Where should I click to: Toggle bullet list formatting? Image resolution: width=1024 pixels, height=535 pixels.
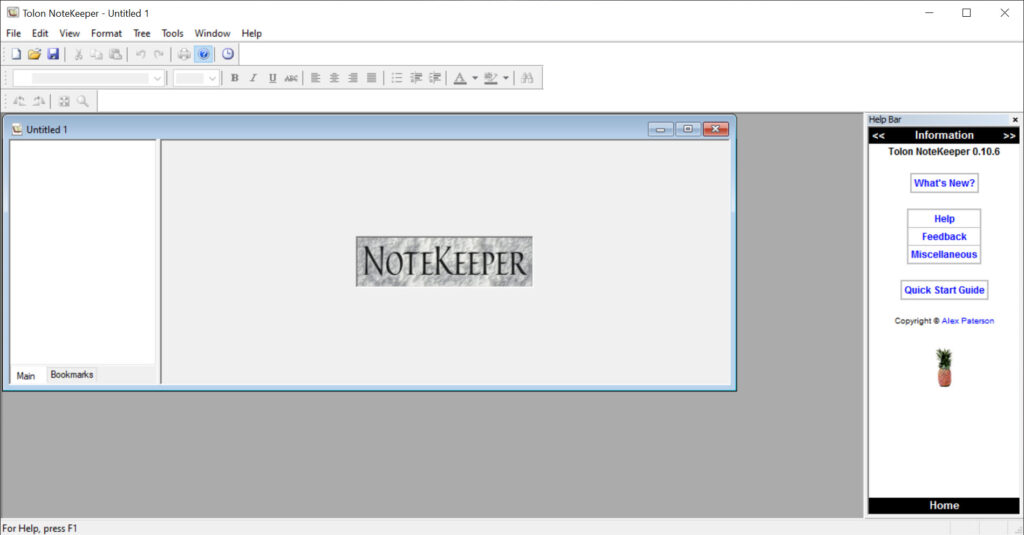point(397,78)
